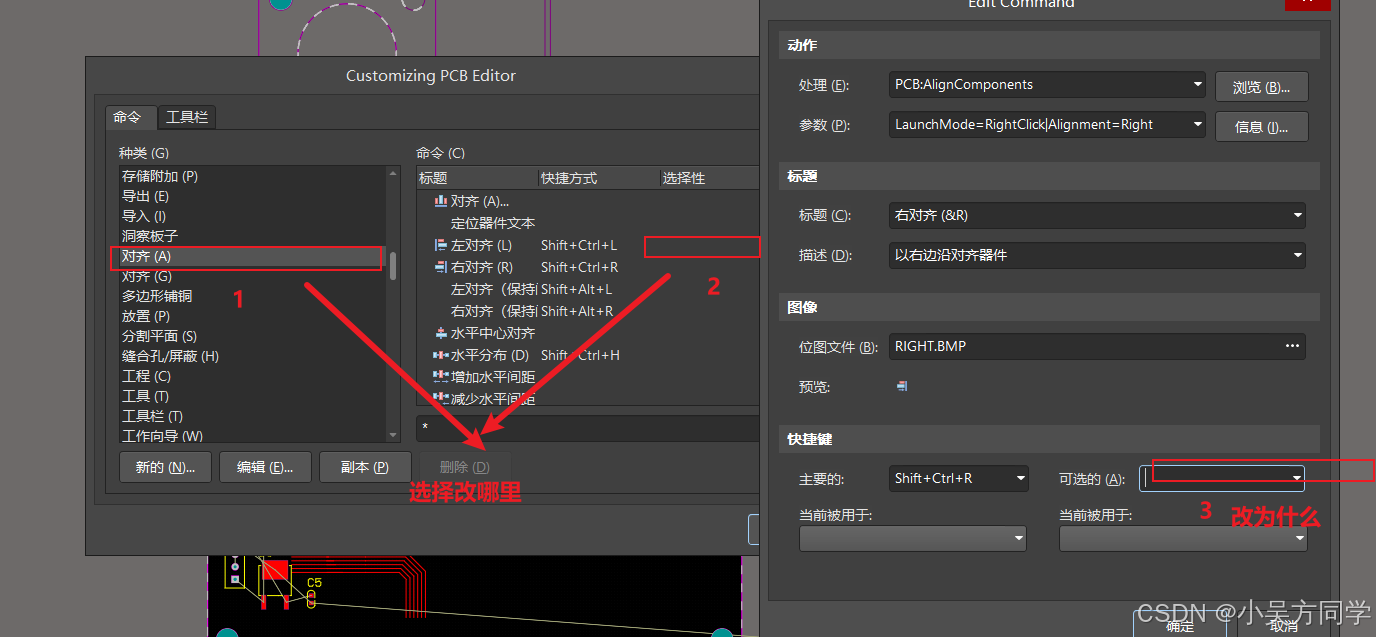Select 工作向导 (W) category
Viewport: 1376px width, 637px height.
251,435
